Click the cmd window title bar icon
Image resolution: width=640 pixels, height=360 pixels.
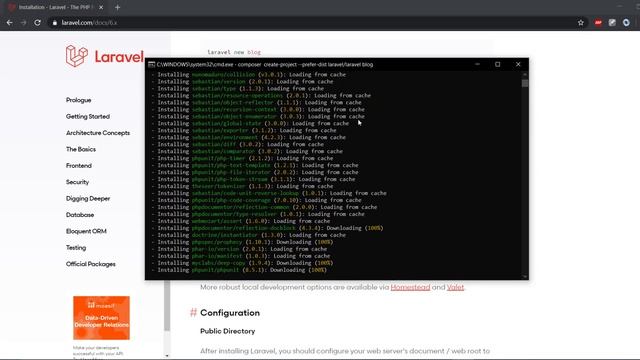click(x=151, y=64)
